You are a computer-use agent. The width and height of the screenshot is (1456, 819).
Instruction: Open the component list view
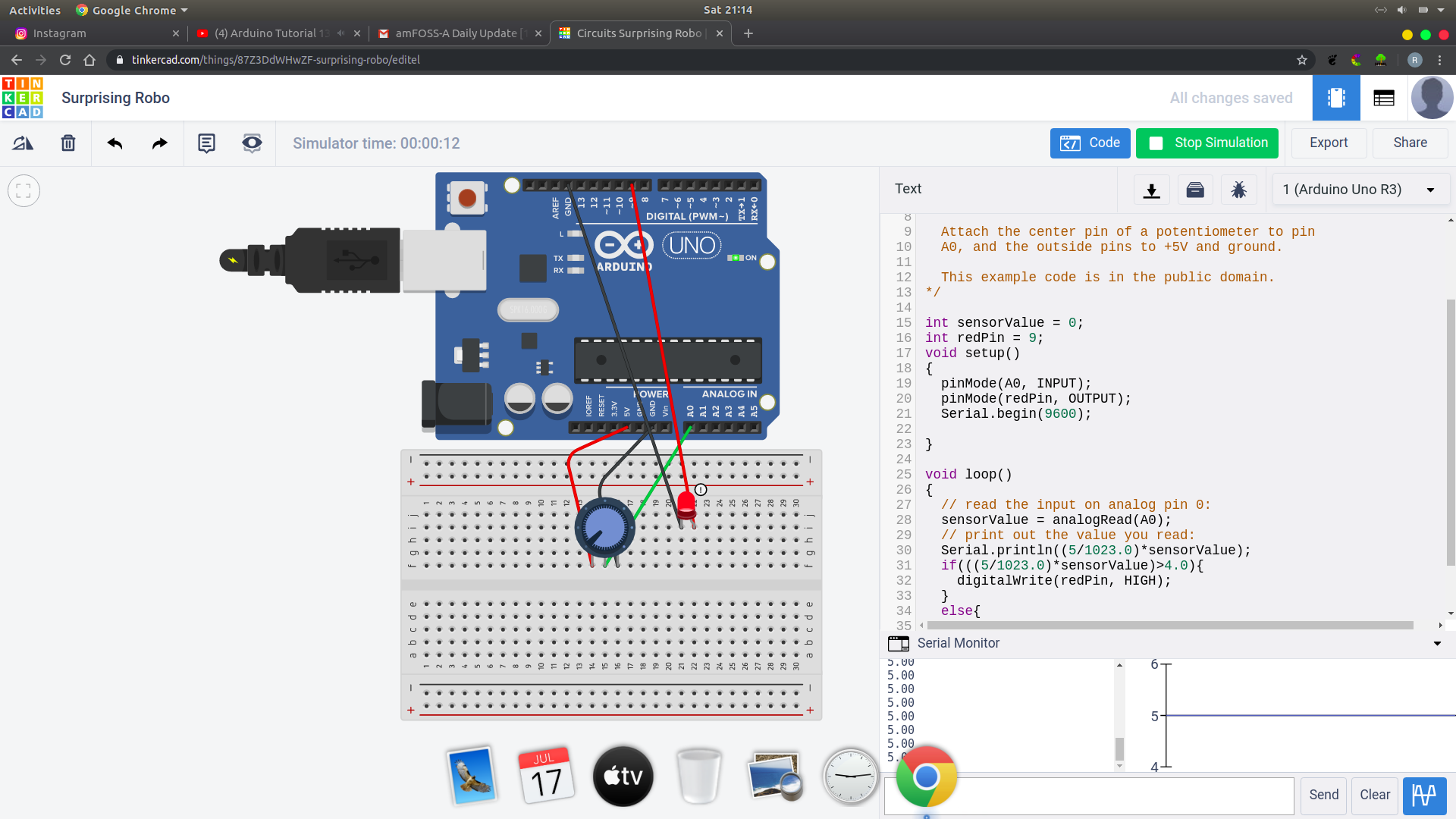(x=1384, y=98)
